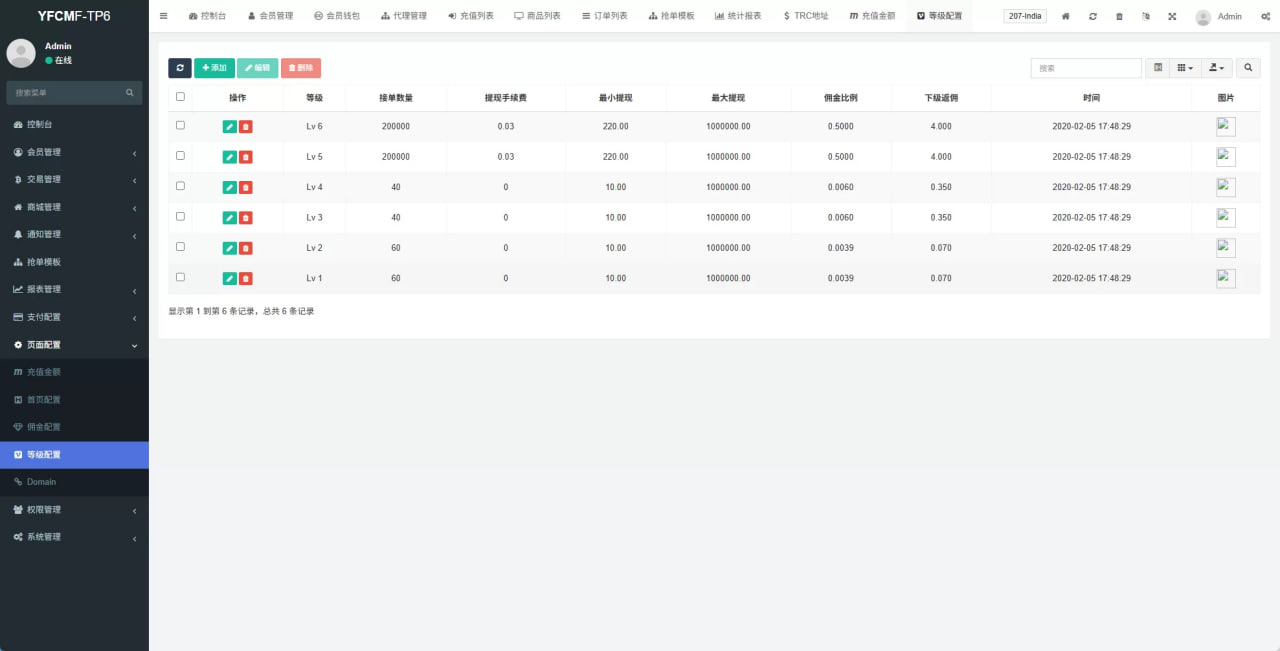The image size is (1280, 651).
Task: Click the green edit icon for Lv 6
Action: click(x=229, y=127)
